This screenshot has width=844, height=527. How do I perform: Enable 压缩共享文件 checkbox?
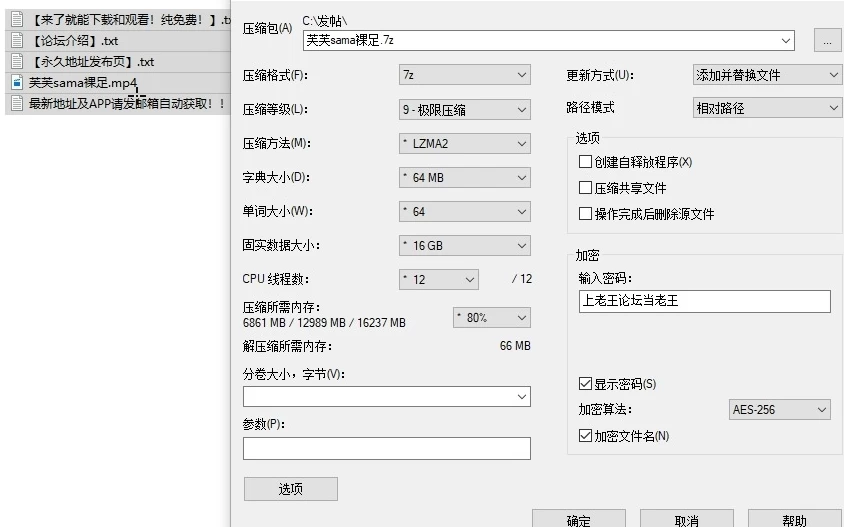(585, 187)
